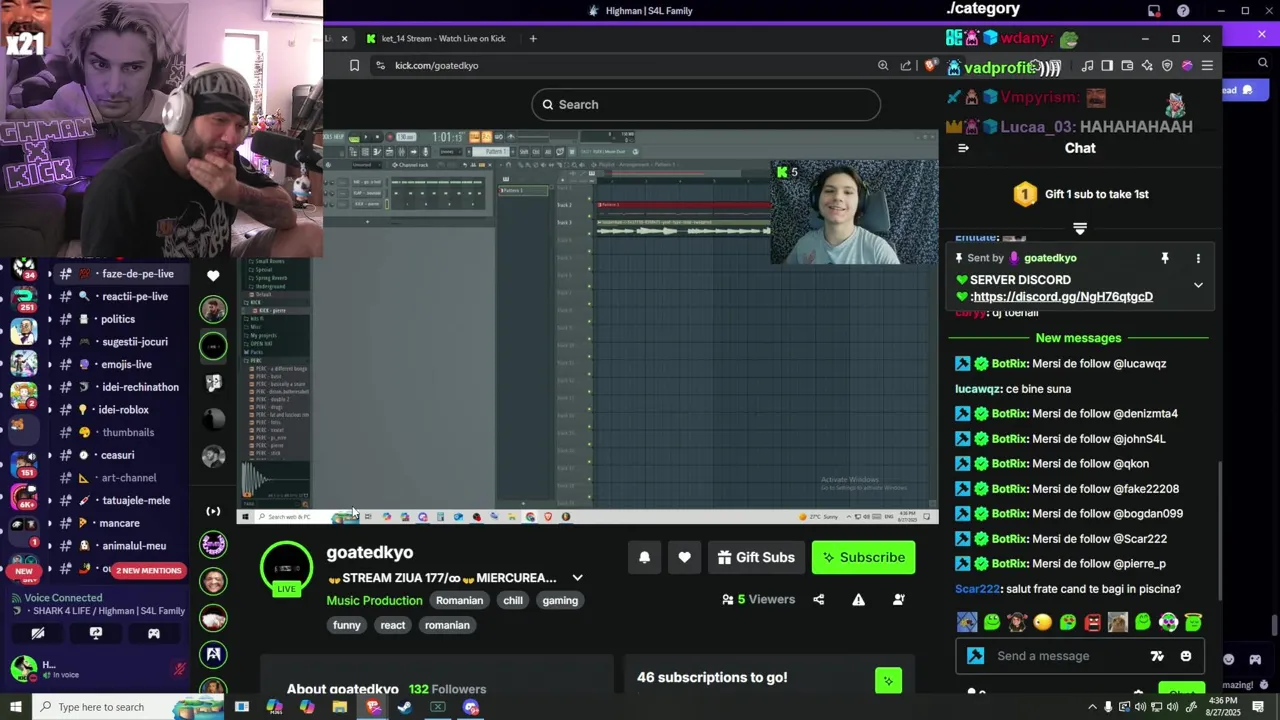Screen dimensions: 1280x720
Task: Click the funny stream tag
Action: click(347, 625)
